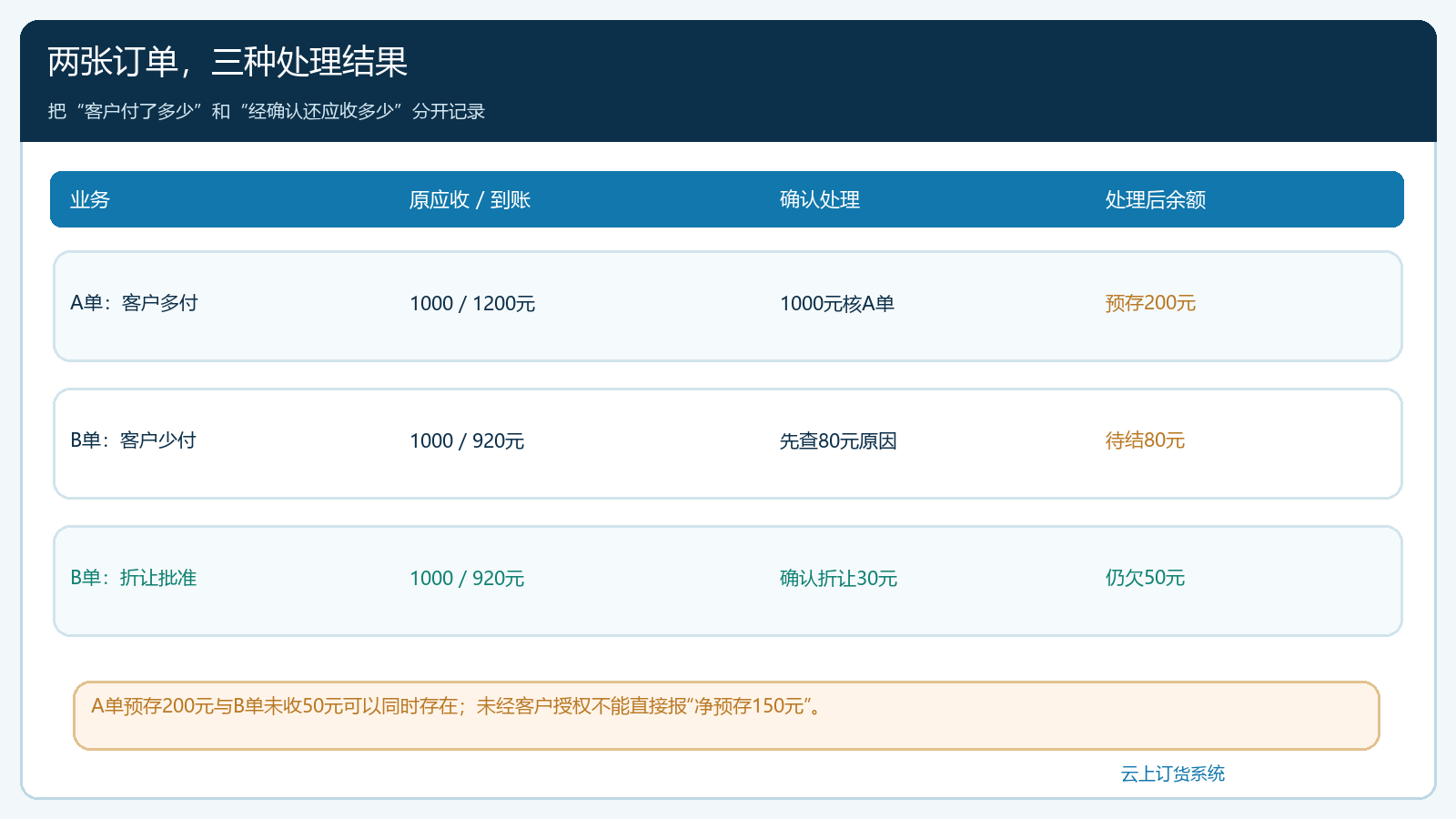Select the balance 待结80元

[1145, 440]
